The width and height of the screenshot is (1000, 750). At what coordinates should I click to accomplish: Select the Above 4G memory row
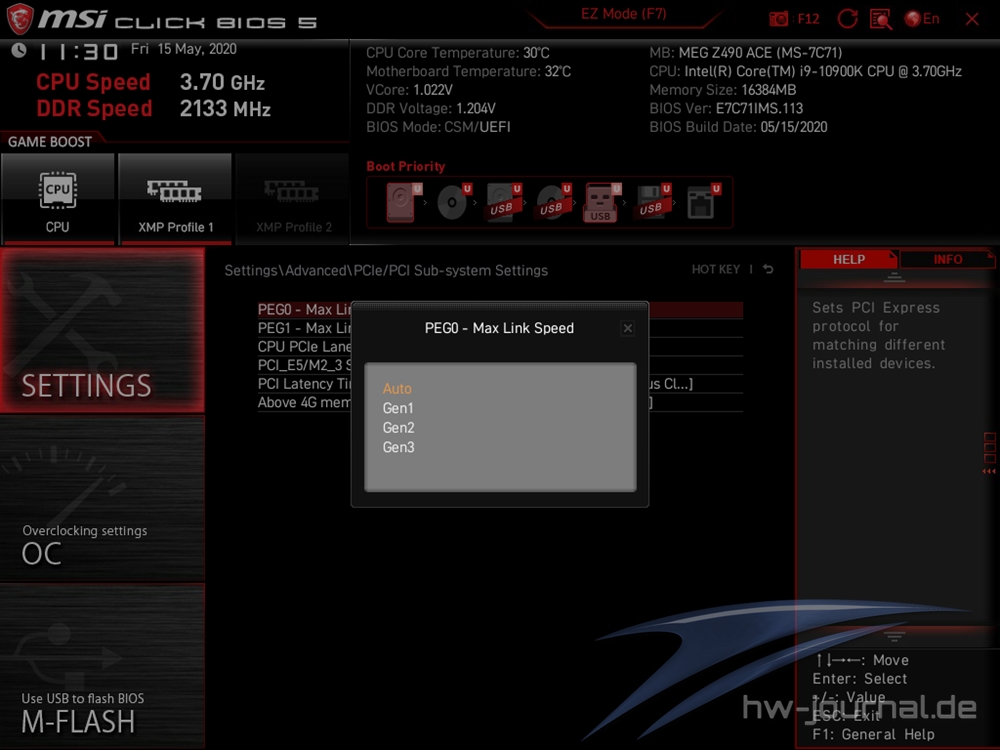click(500, 402)
